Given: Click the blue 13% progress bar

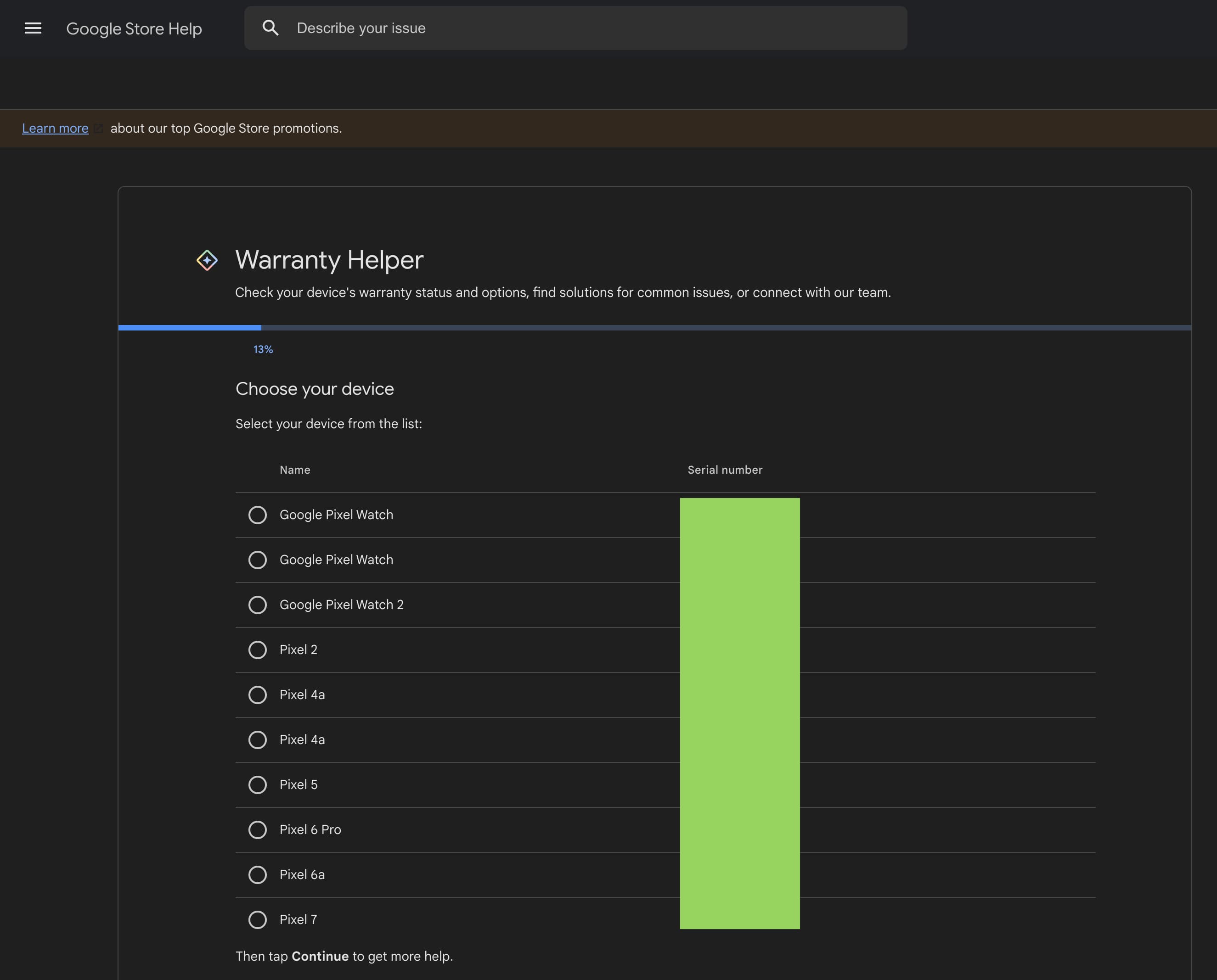Looking at the screenshot, I should 190,327.
